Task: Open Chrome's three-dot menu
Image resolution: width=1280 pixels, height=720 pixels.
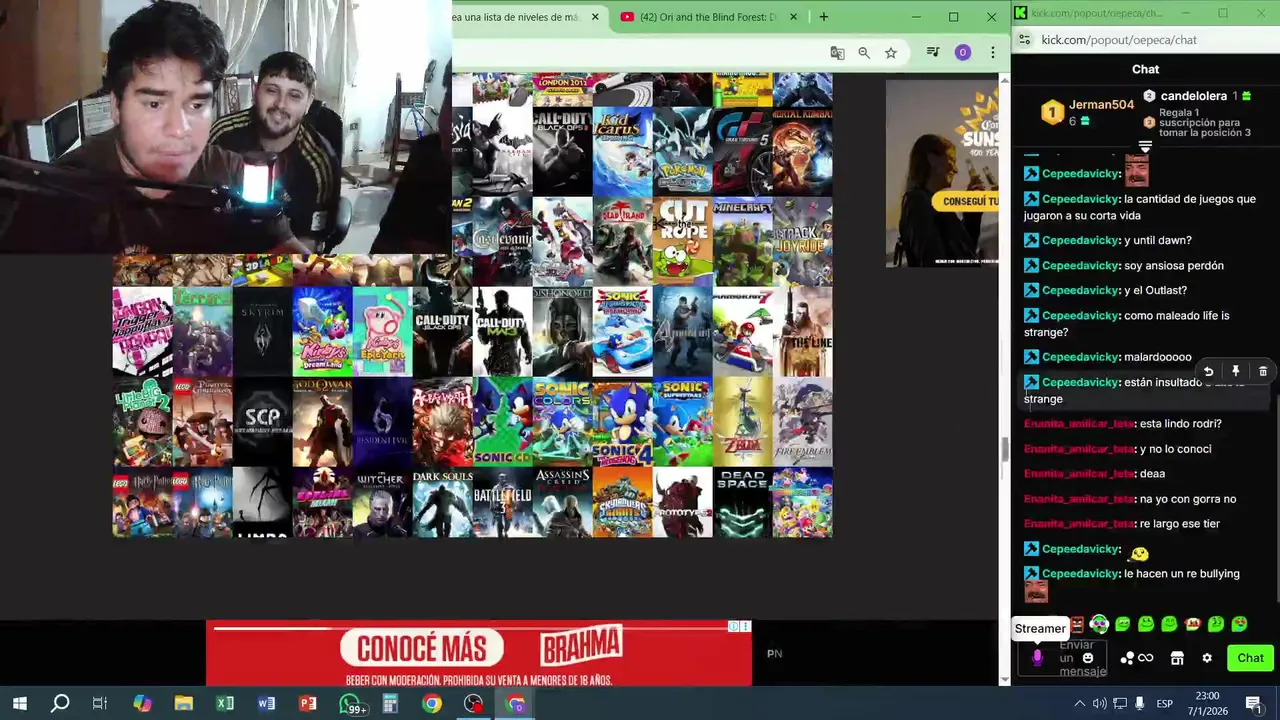Action: [x=992, y=53]
